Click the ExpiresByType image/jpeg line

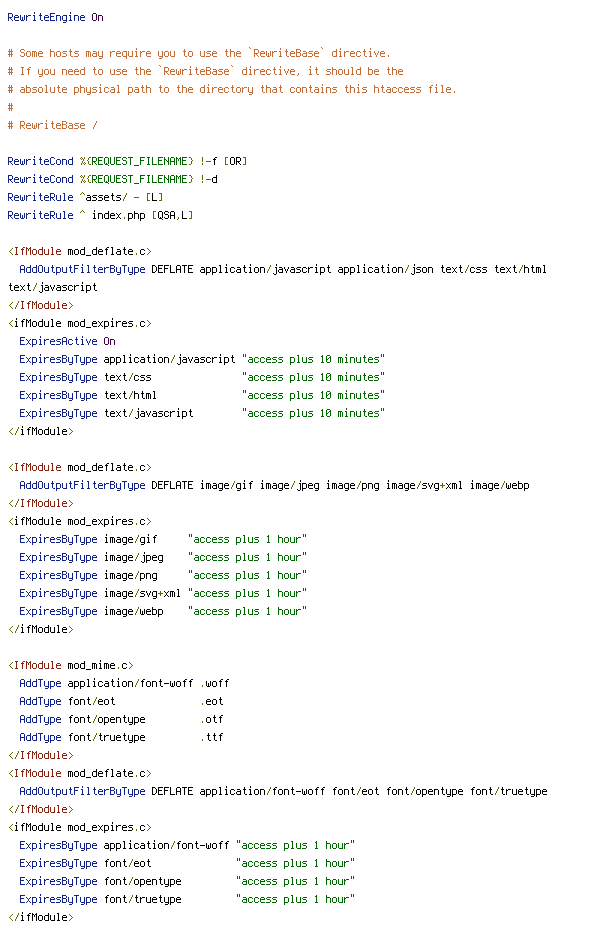pos(163,558)
